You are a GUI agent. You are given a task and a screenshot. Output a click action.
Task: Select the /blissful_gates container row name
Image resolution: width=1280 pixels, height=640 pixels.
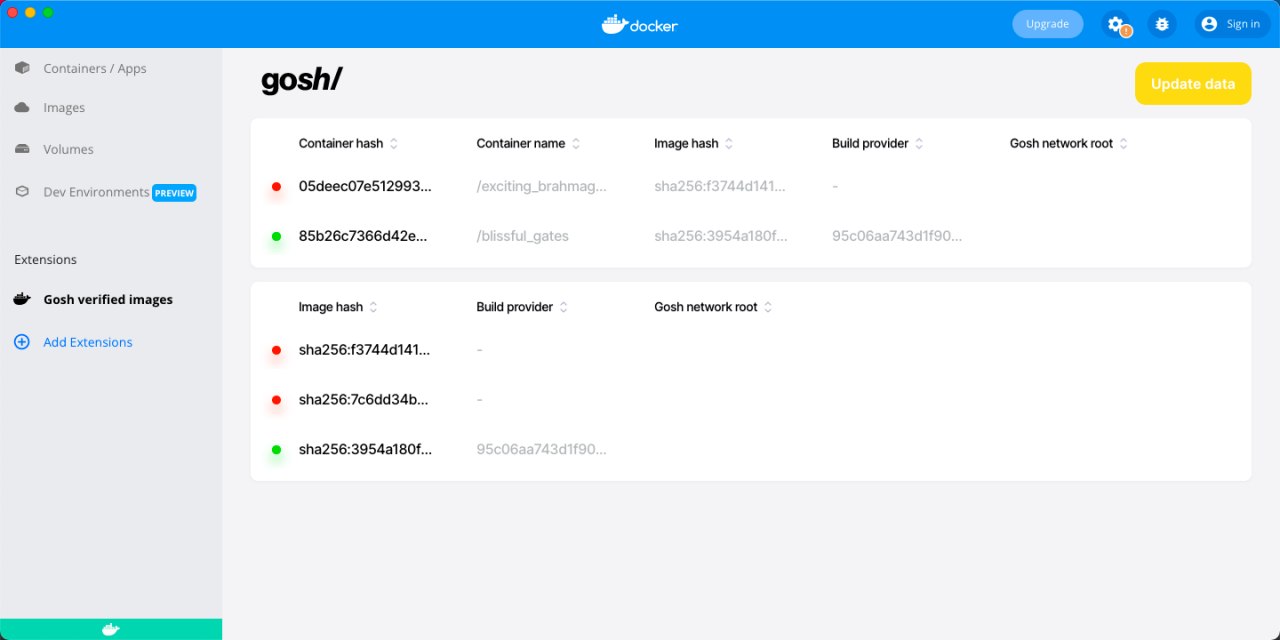522,236
